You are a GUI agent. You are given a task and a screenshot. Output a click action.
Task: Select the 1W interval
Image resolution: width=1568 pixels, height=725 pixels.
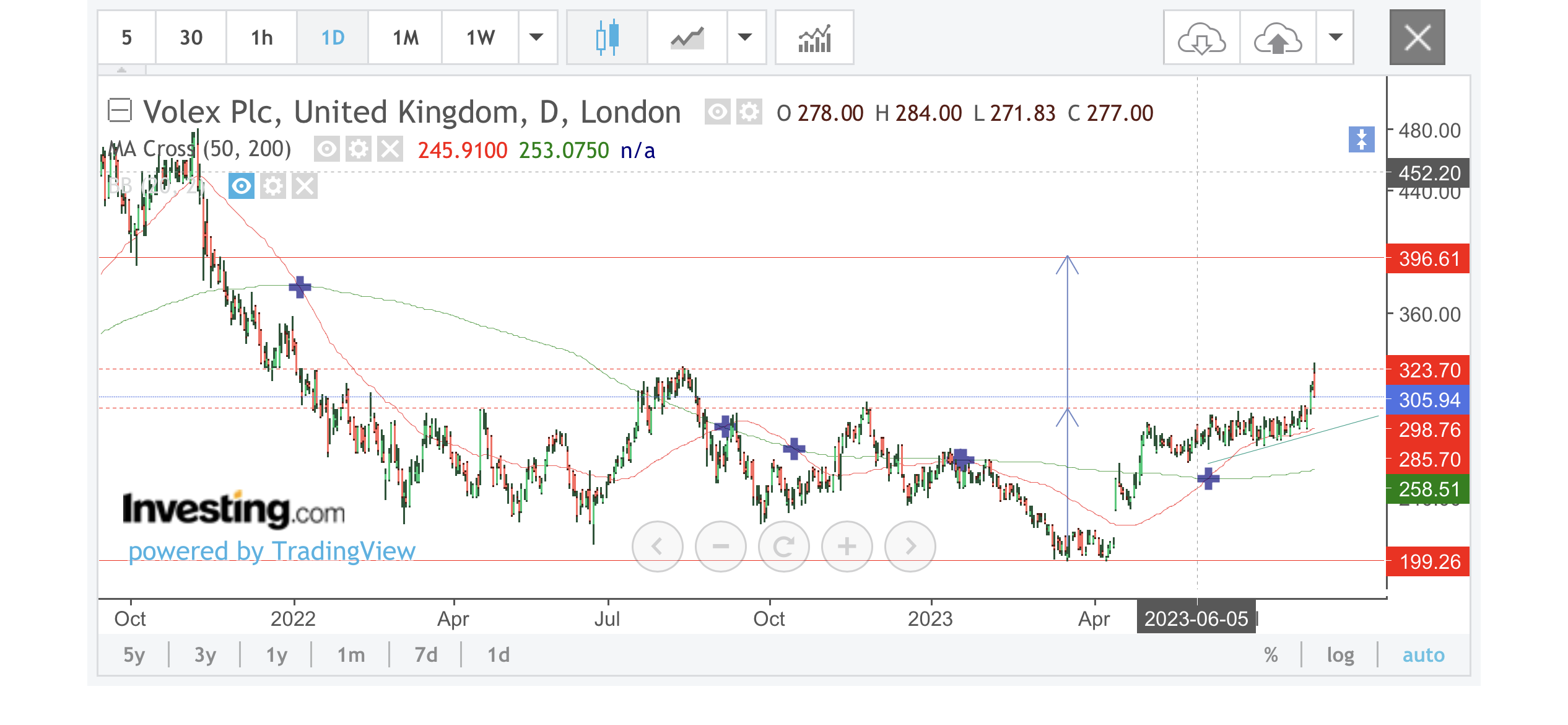[481, 37]
